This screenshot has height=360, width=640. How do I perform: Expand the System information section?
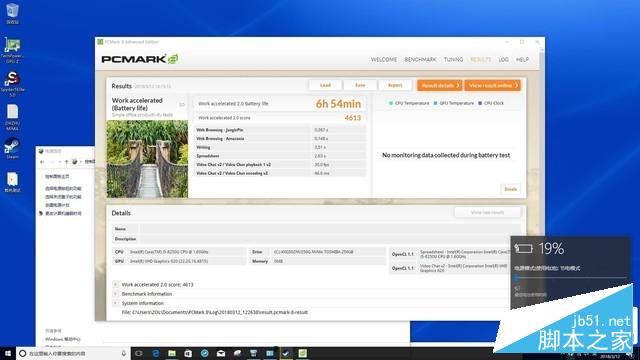click(x=116, y=303)
